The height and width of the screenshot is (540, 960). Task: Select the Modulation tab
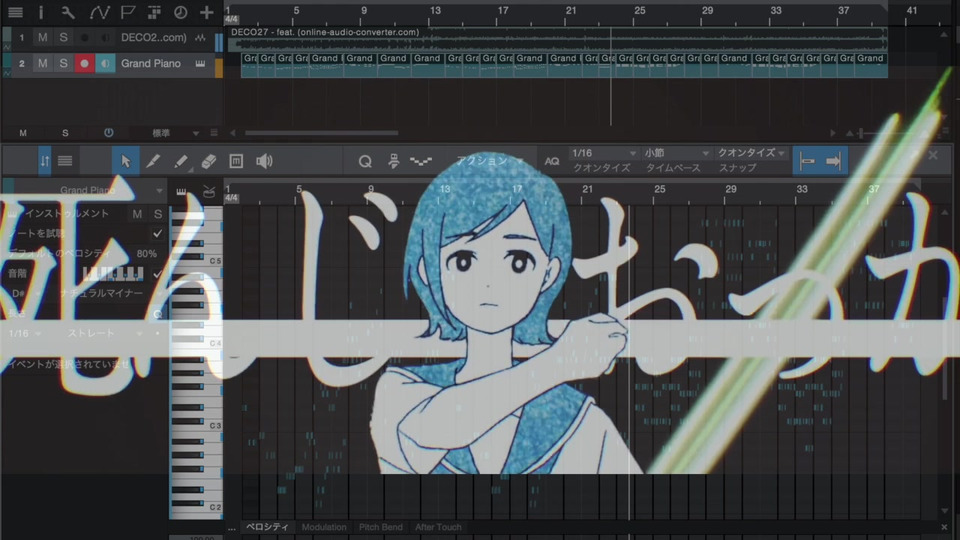point(324,527)
